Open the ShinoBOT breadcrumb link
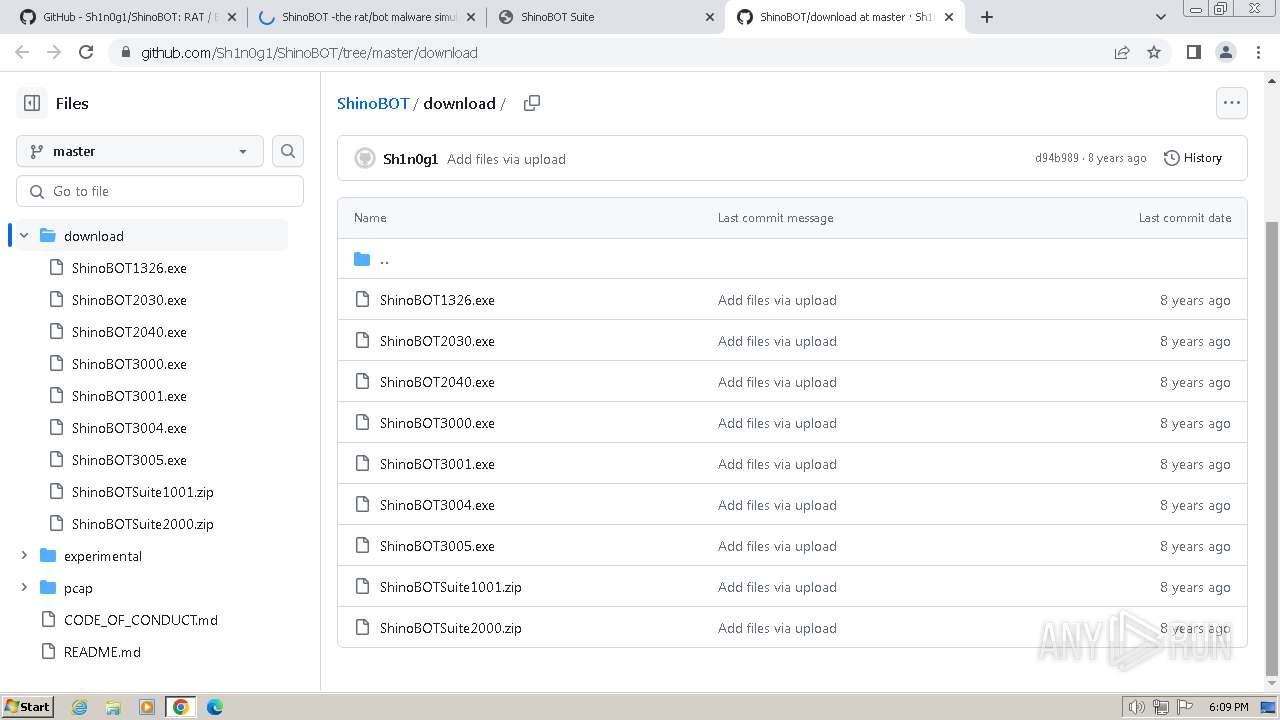This screenshot has width=1280, height=720. [x=373, y=103]
